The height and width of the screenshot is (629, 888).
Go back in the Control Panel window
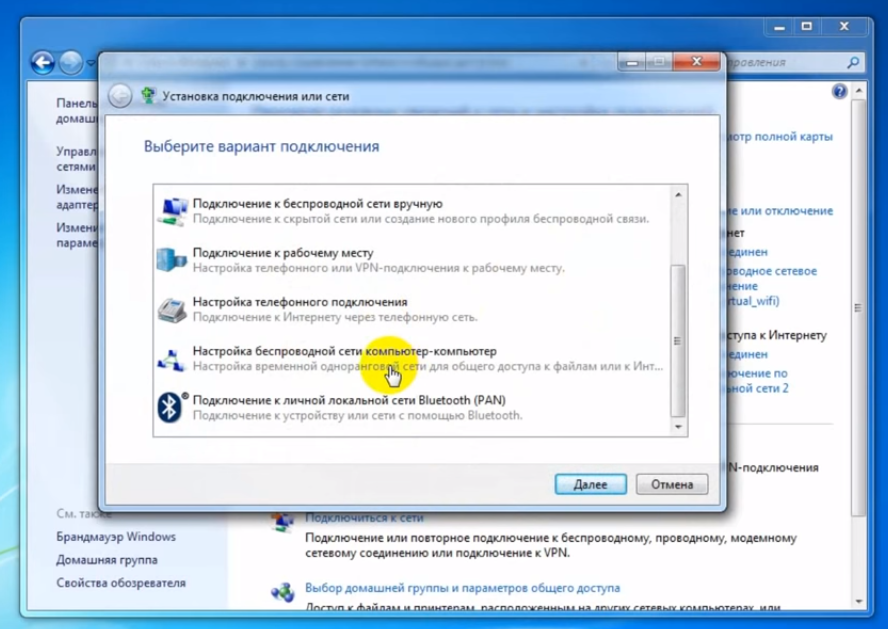pos(42,63)
